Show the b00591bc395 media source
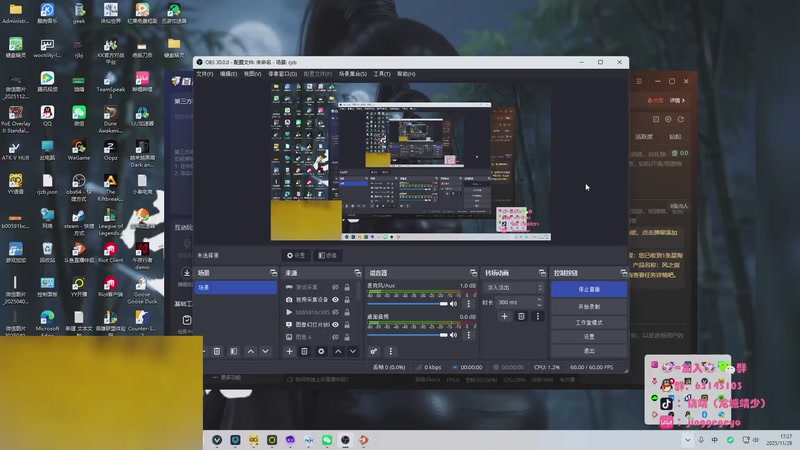The width and height of the screenshot is (800, 450). 335,312
